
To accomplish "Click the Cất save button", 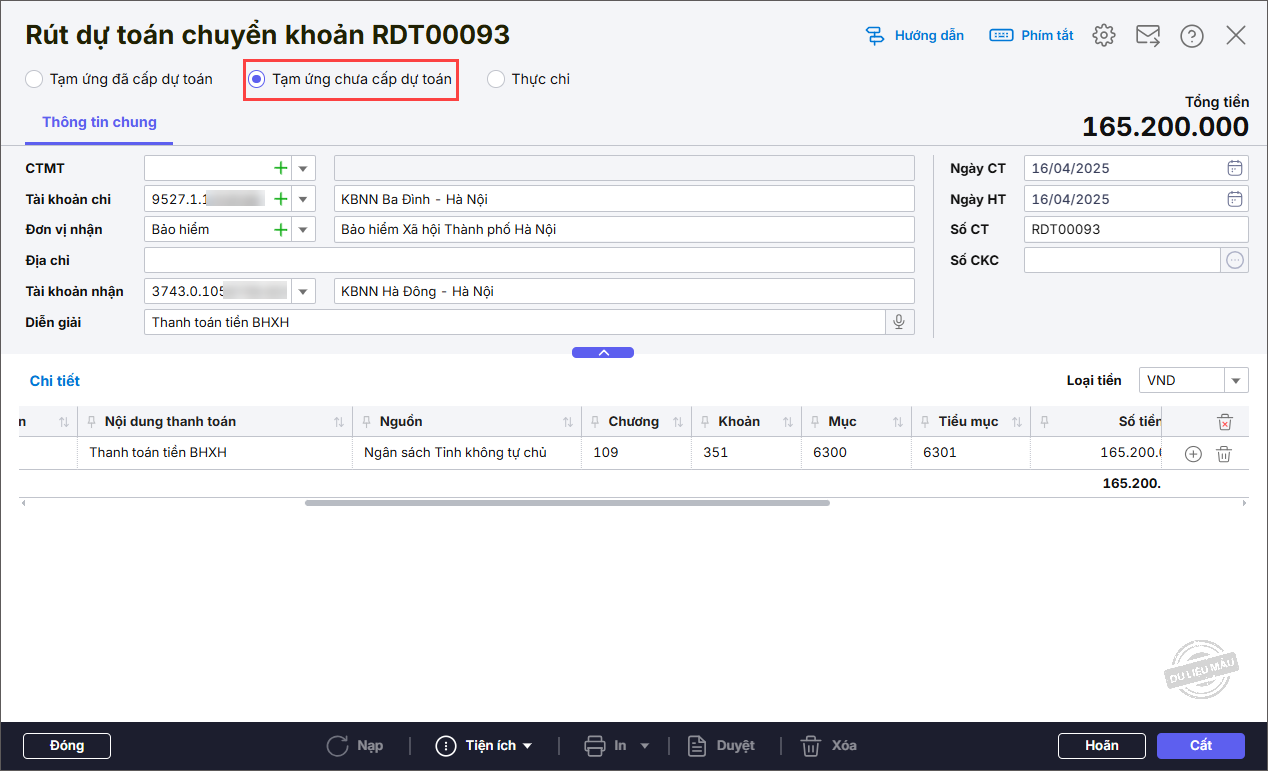I will tap(1200, 745).
